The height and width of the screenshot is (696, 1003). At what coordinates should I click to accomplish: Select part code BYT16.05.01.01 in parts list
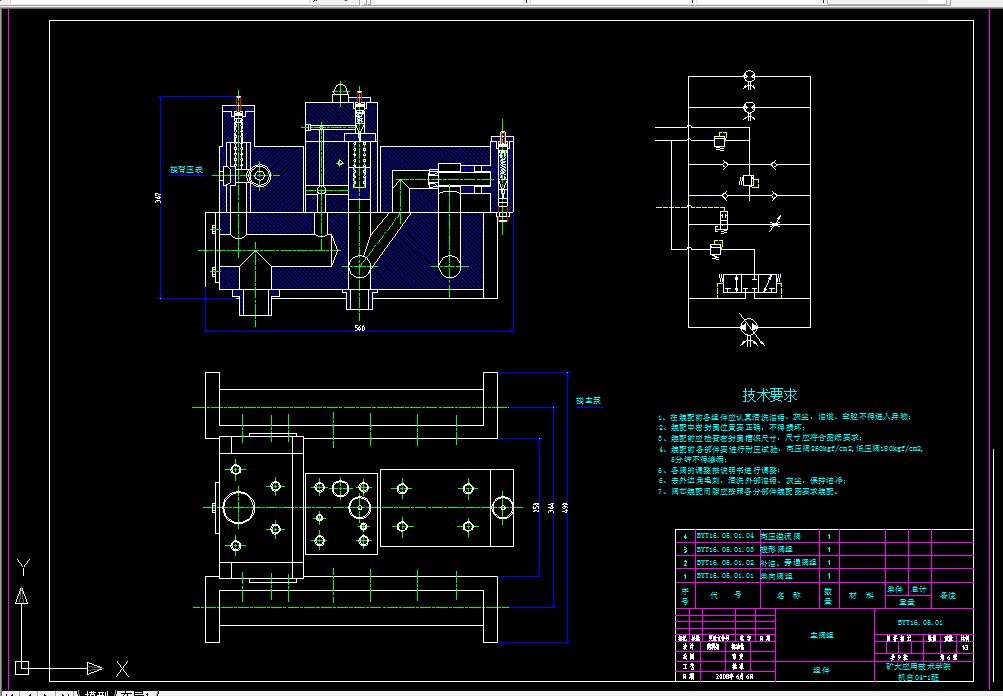725,576
